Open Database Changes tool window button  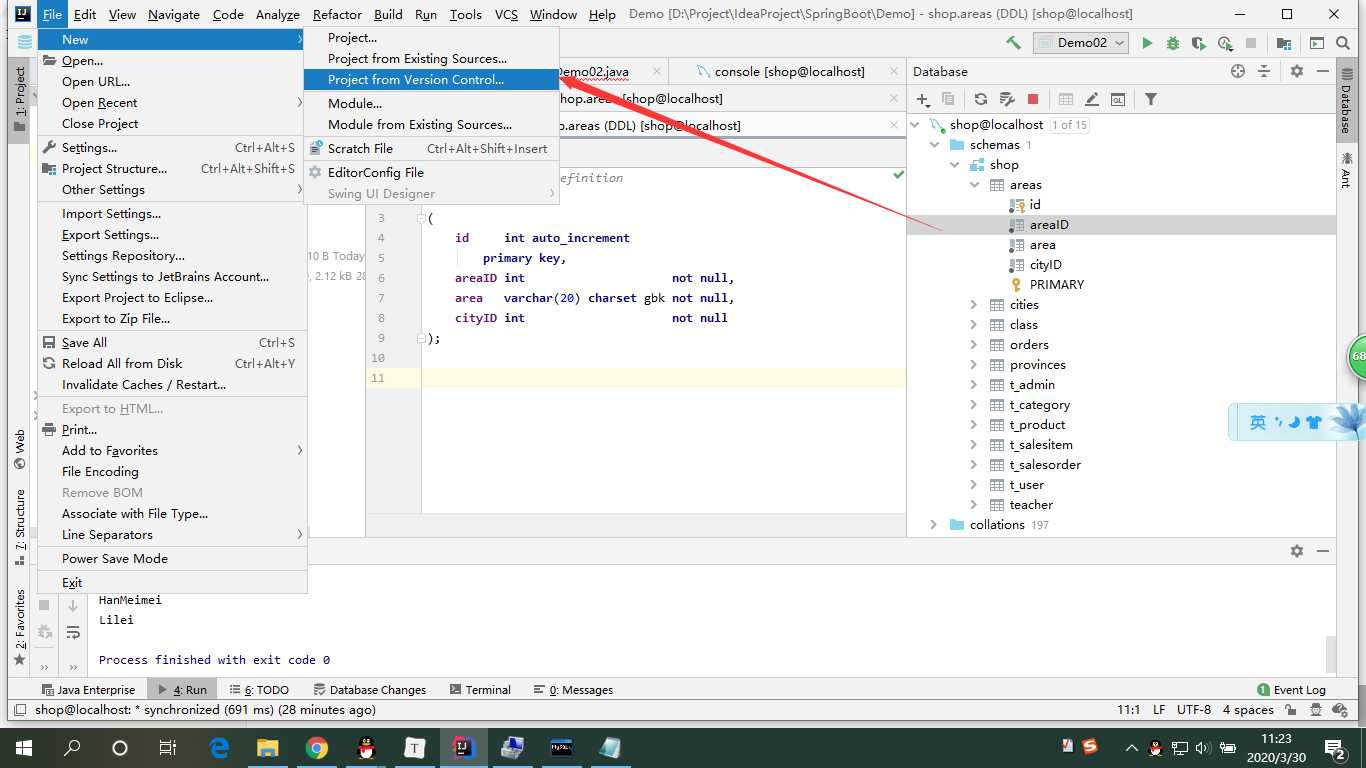pyautogui.click(x=369, y=690)
